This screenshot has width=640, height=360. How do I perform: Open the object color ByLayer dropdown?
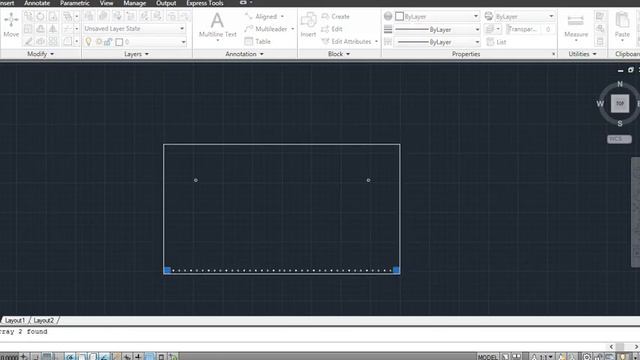click(x=476, y=16)
